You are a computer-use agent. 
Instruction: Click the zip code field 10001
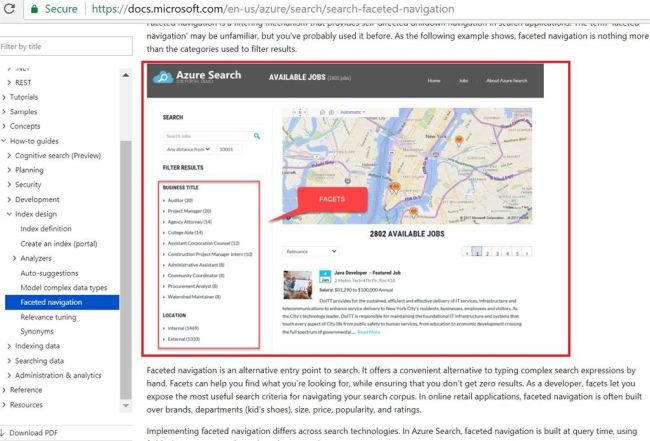click(229, 149)
